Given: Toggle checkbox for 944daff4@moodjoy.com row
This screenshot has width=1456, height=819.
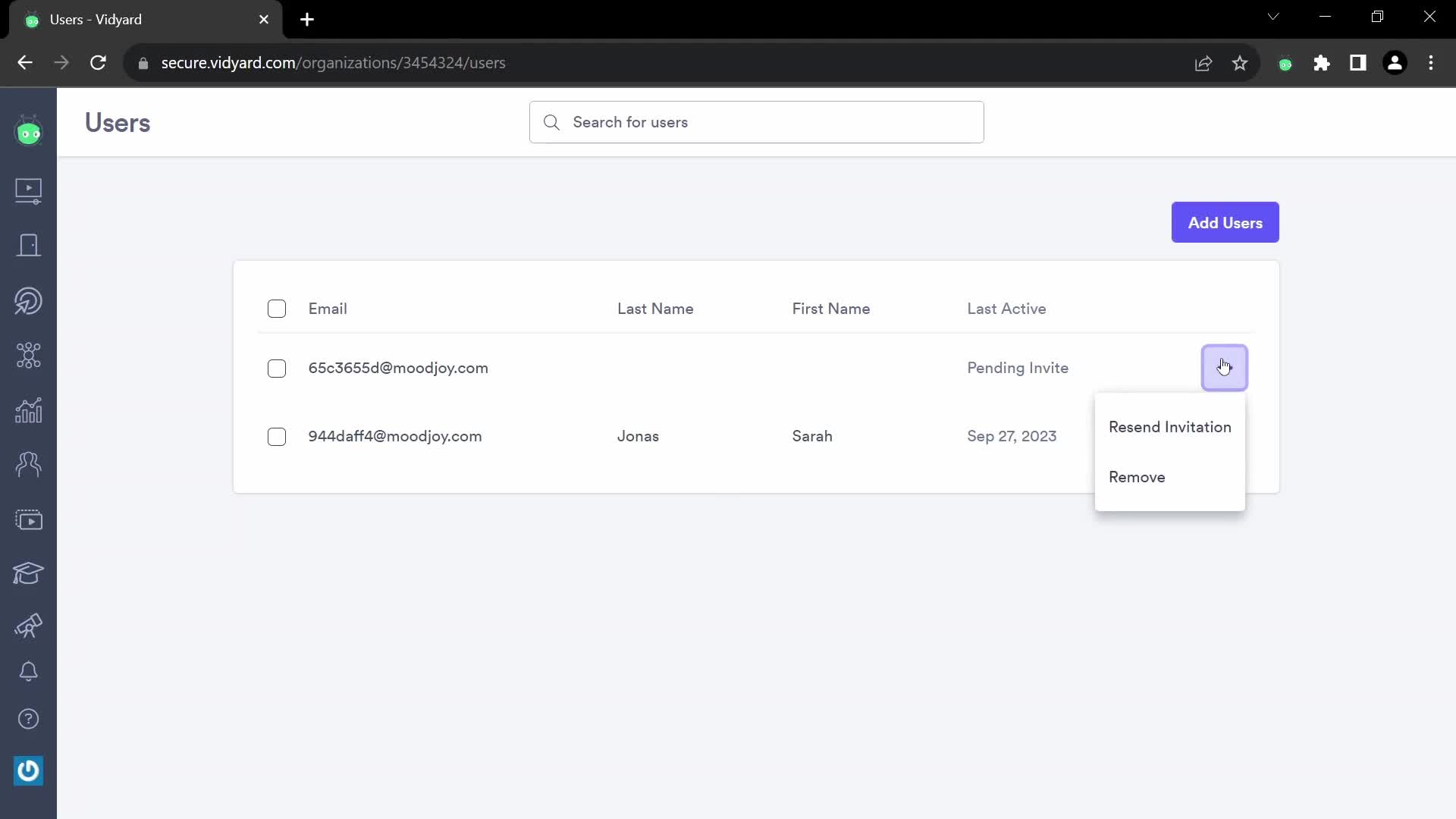Looking at the screenshot, I should coord(276,436).
